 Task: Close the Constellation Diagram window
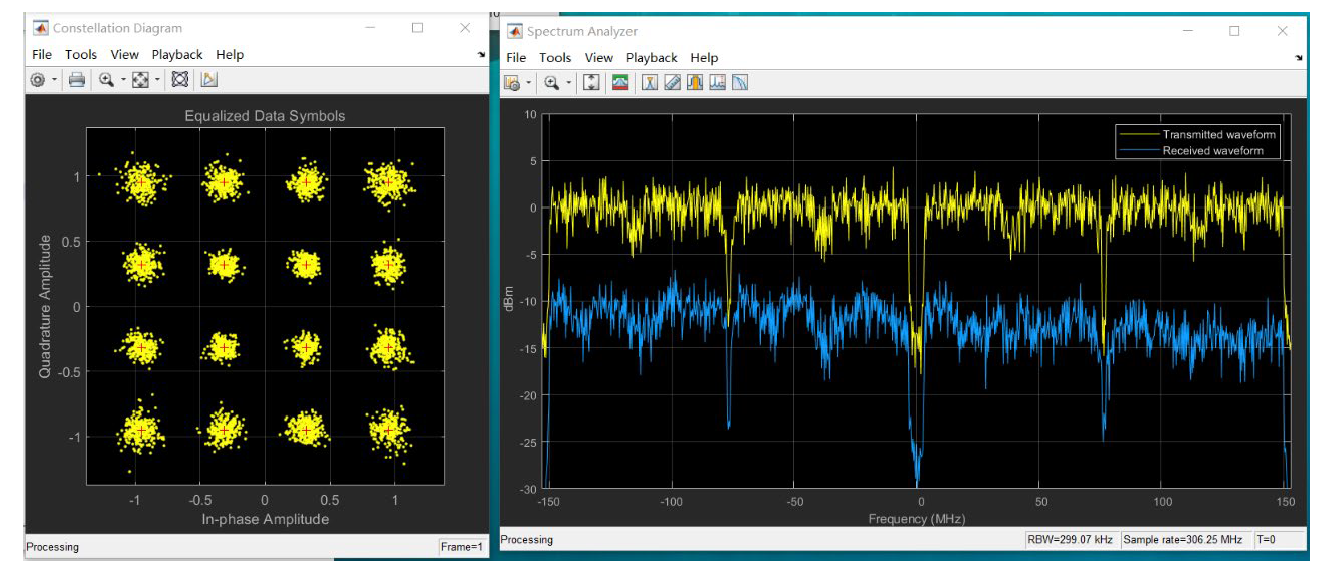click(x=466, y=28)
